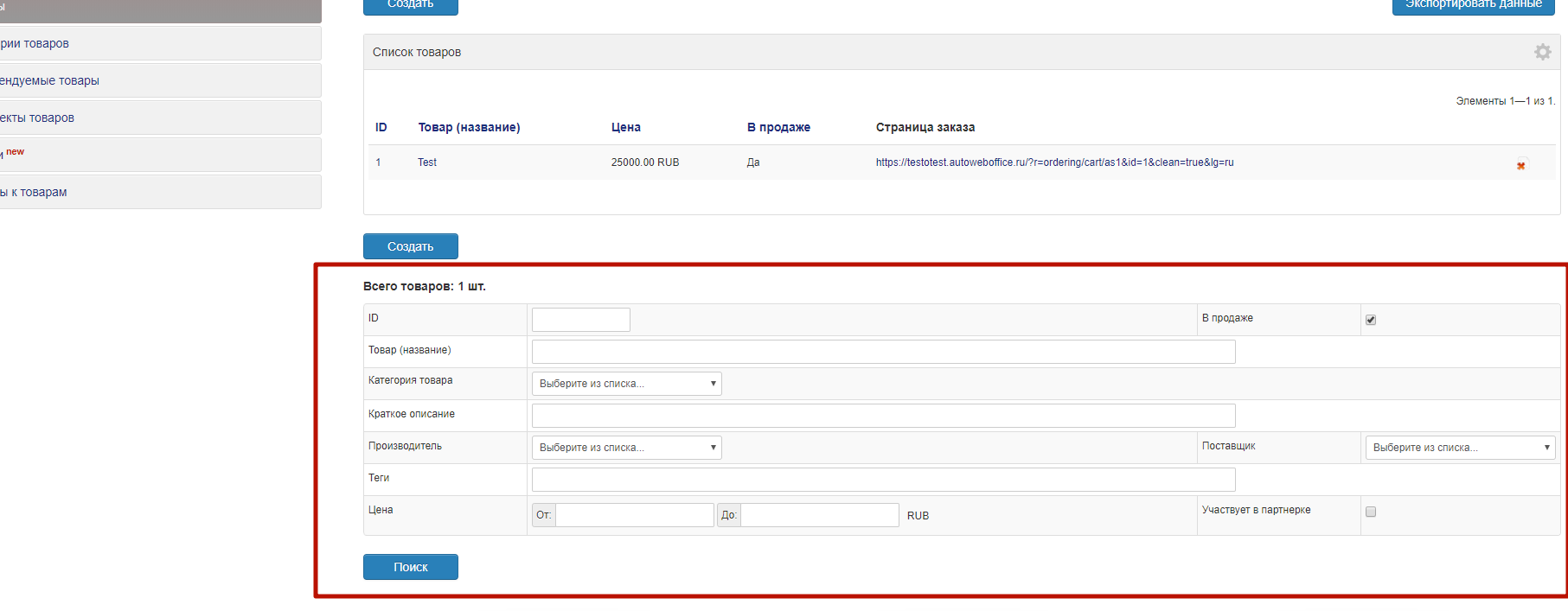Enable the 'Участвует в партнерке' checkbox
The height and width of the screenshot is (611, 1568).
pyautogui.click(x=1371, y=512)
